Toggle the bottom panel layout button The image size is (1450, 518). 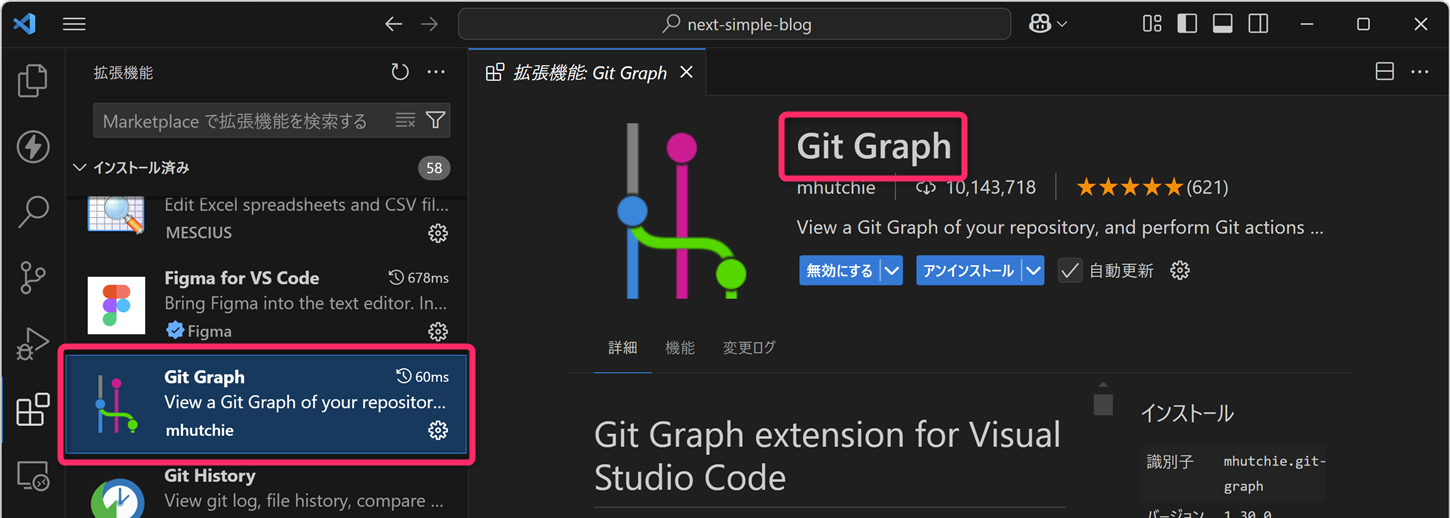click(x=1222, y=24)
